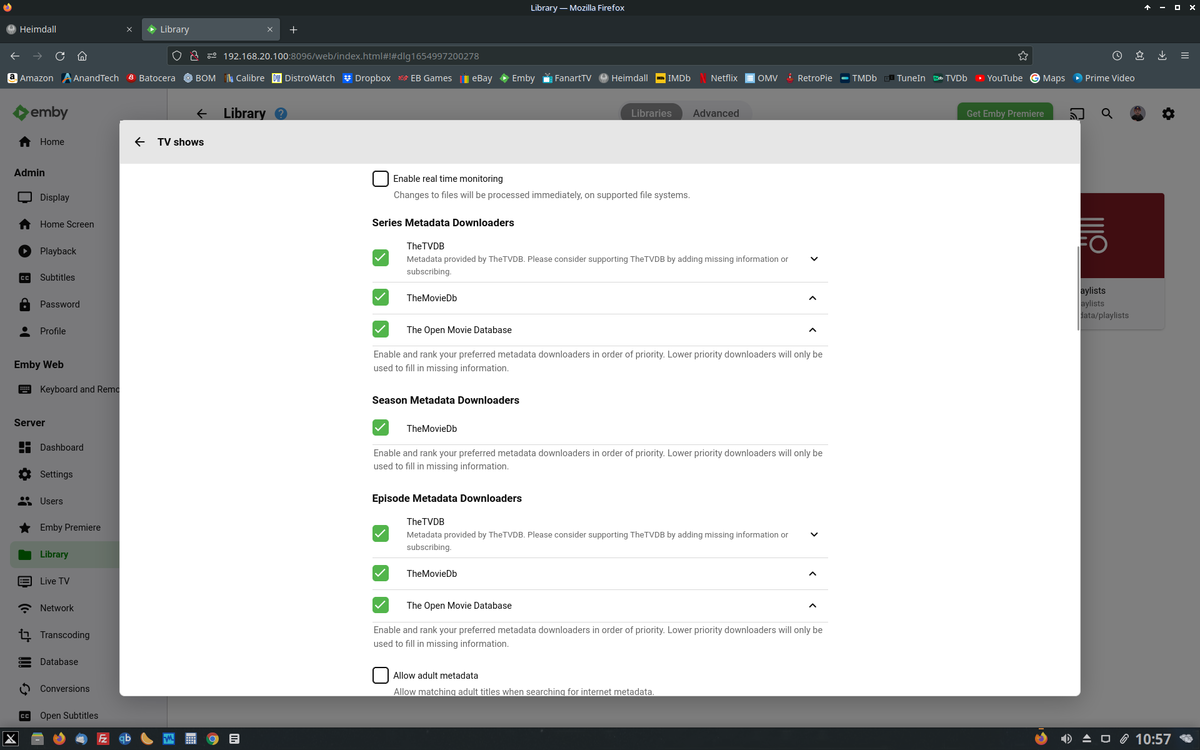Select the Heimdall browser tab

pos(65,29)
